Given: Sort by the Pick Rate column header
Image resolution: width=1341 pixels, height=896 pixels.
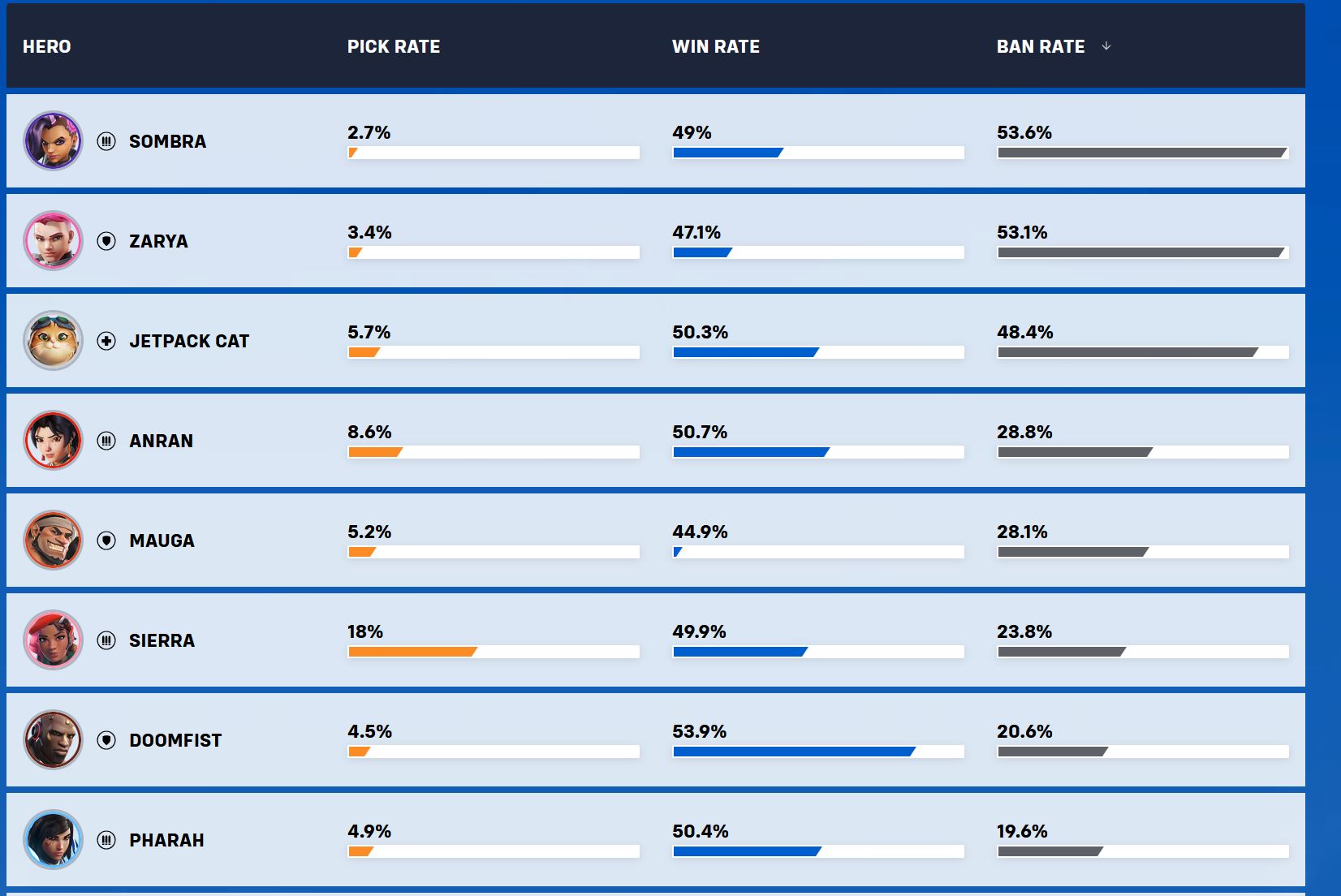Looking at the screenshot, I should 394,46.
